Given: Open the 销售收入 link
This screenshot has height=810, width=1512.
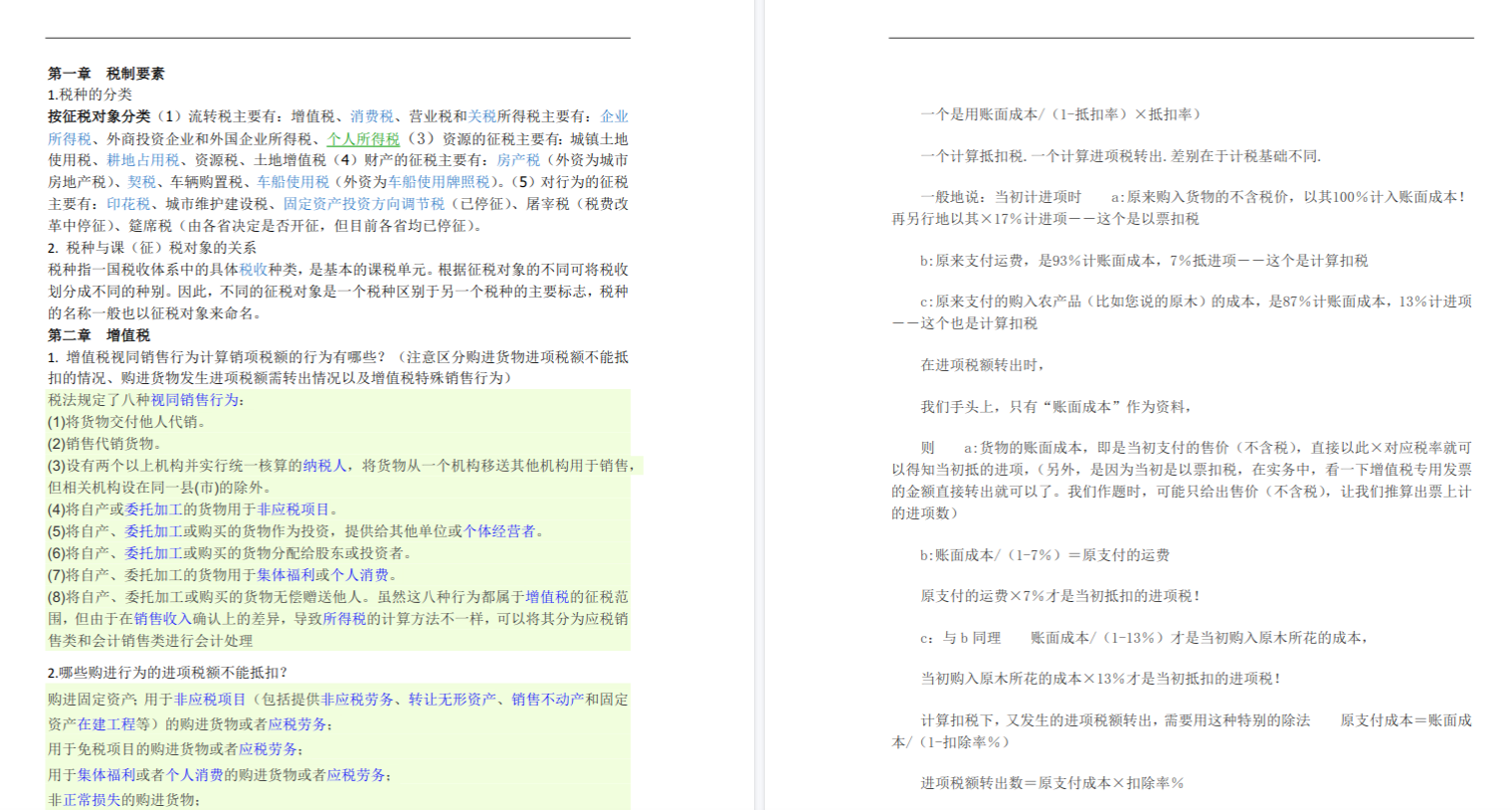Looking at the screenshot, I should tap(162, 619).
